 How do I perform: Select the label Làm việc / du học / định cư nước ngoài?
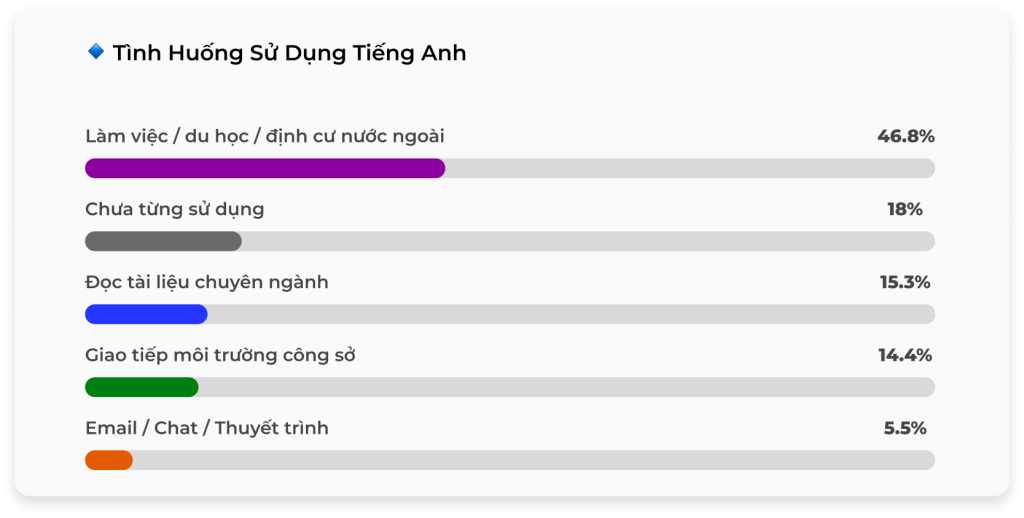pos(264,136)
